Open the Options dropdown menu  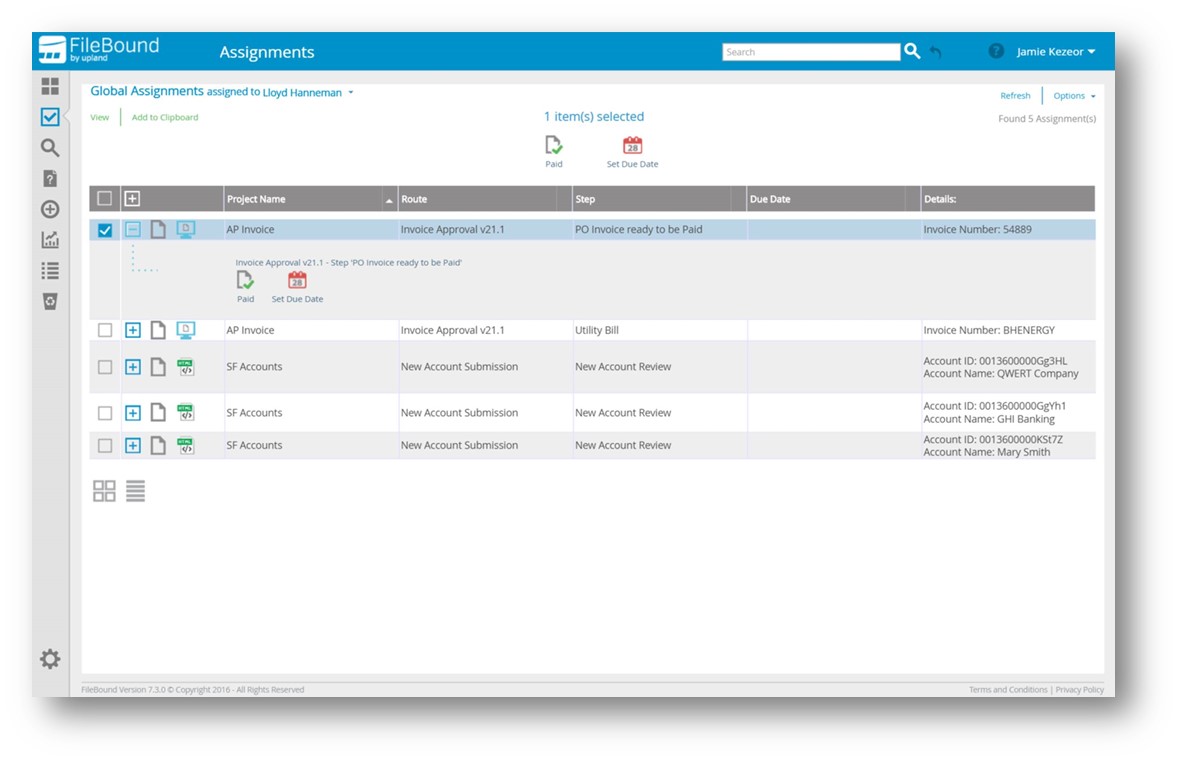coord(1074,96)
